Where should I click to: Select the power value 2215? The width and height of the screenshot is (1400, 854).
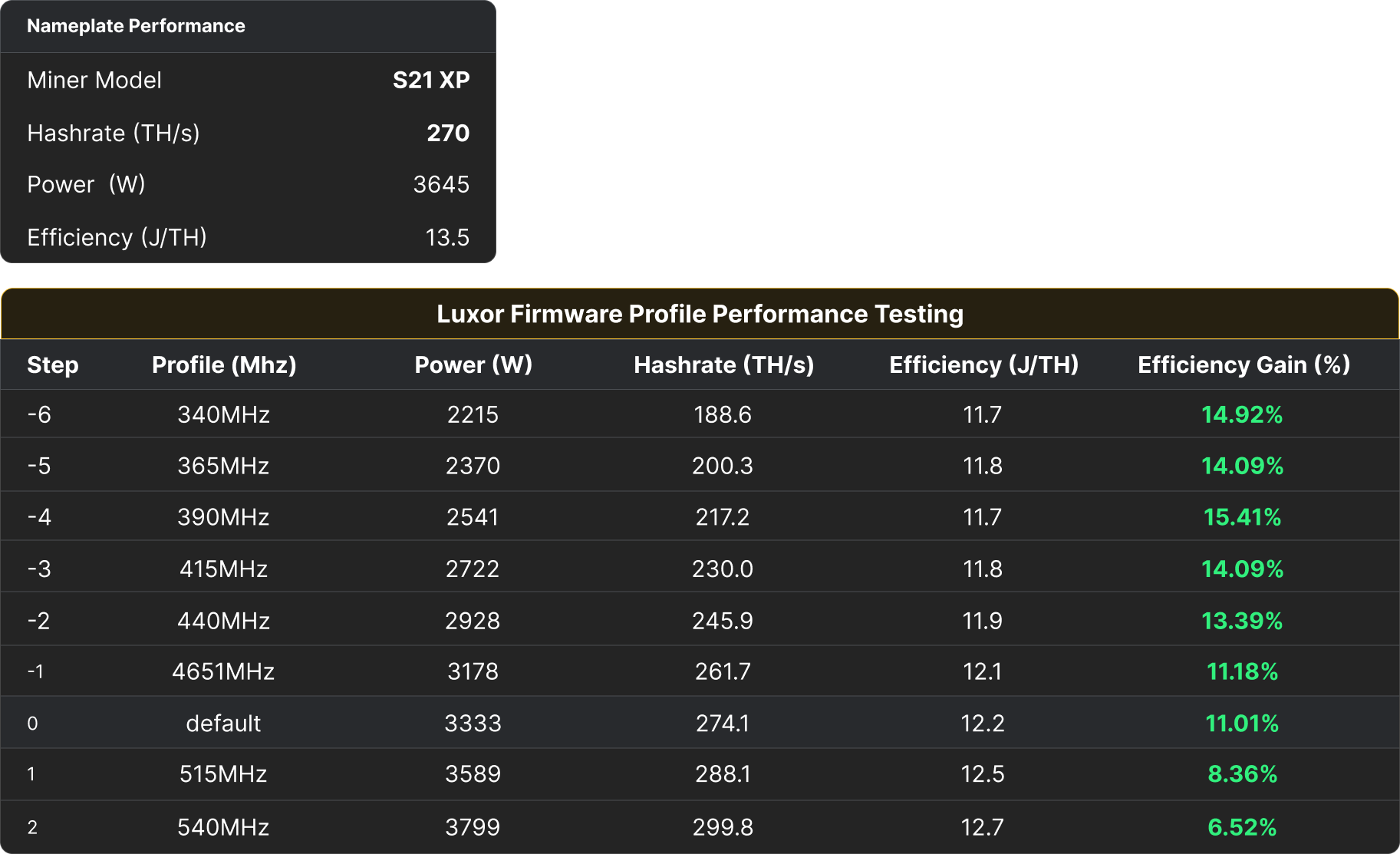pos(473,414)
